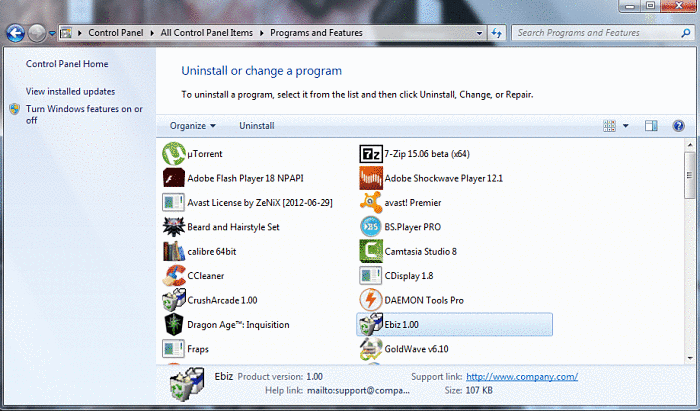Click the Uninstall toolbar button
This screenshot has width=700, height=411.
257,126
